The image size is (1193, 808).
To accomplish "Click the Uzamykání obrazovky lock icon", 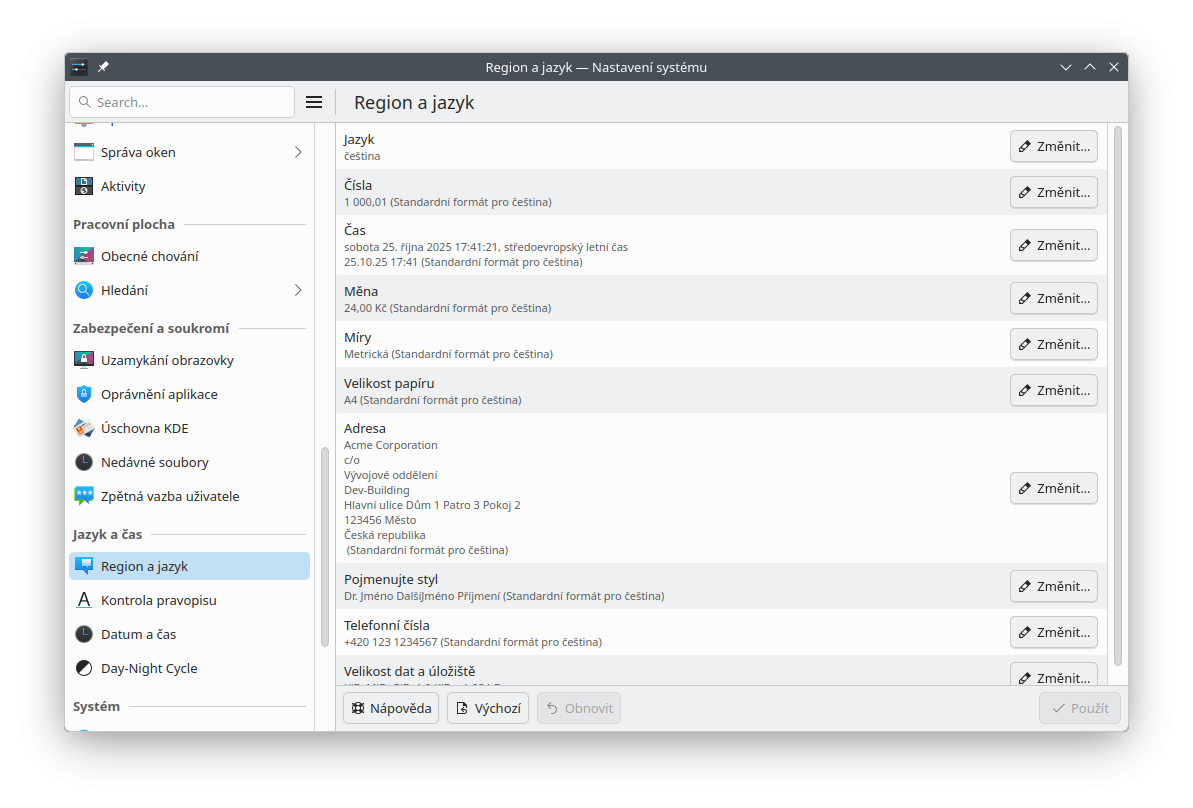I will [x=84, y=360].
